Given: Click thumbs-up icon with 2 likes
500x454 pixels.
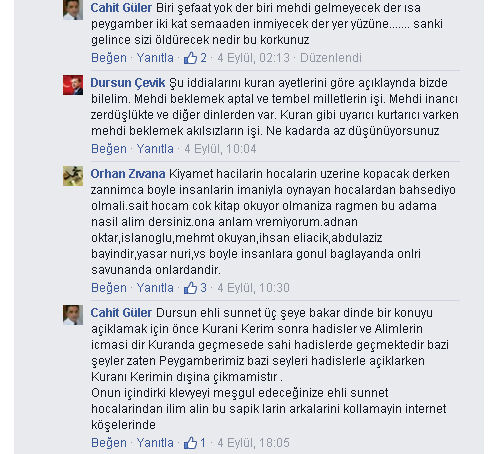Looking at the screenshot, I should (190, 58).
